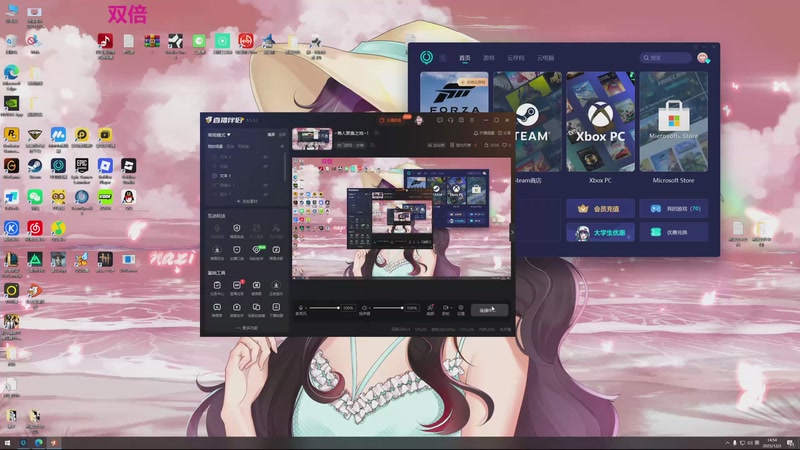The image size is (800, 450).
Task: Switch to the 云存档 tab in game platform
Action: coord(515,58)
